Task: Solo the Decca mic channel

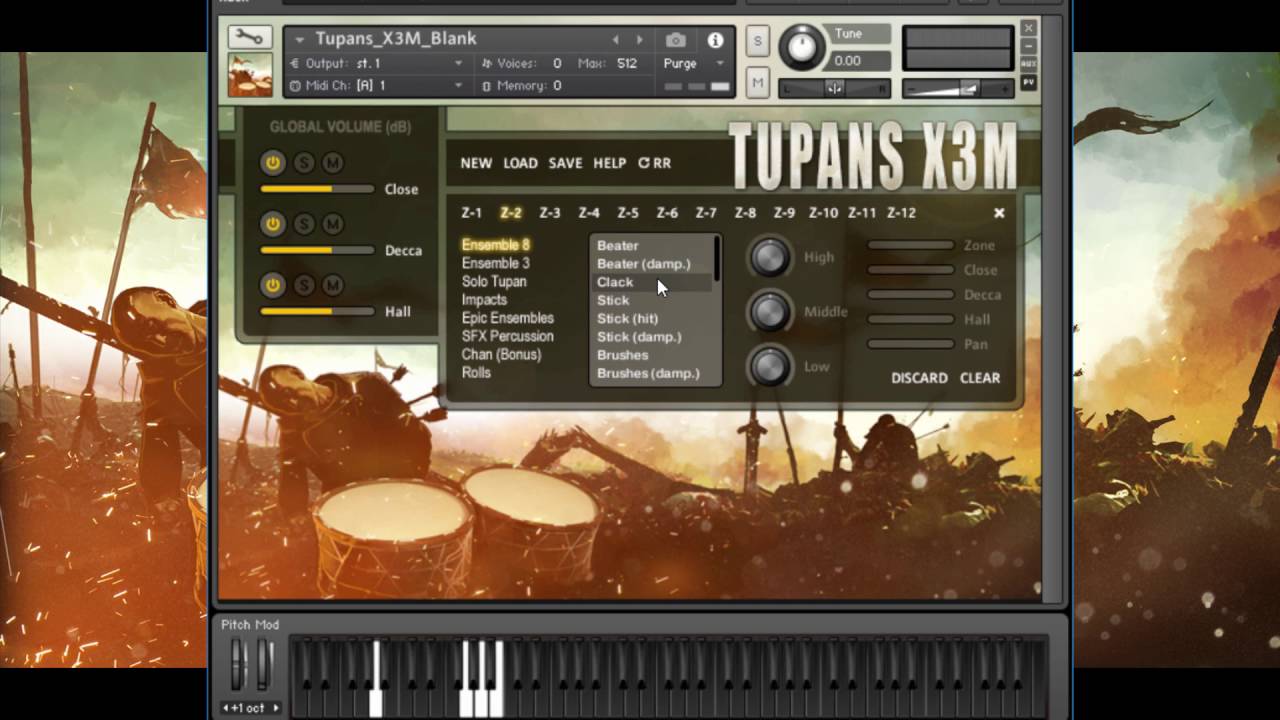Action: (304, 224)
